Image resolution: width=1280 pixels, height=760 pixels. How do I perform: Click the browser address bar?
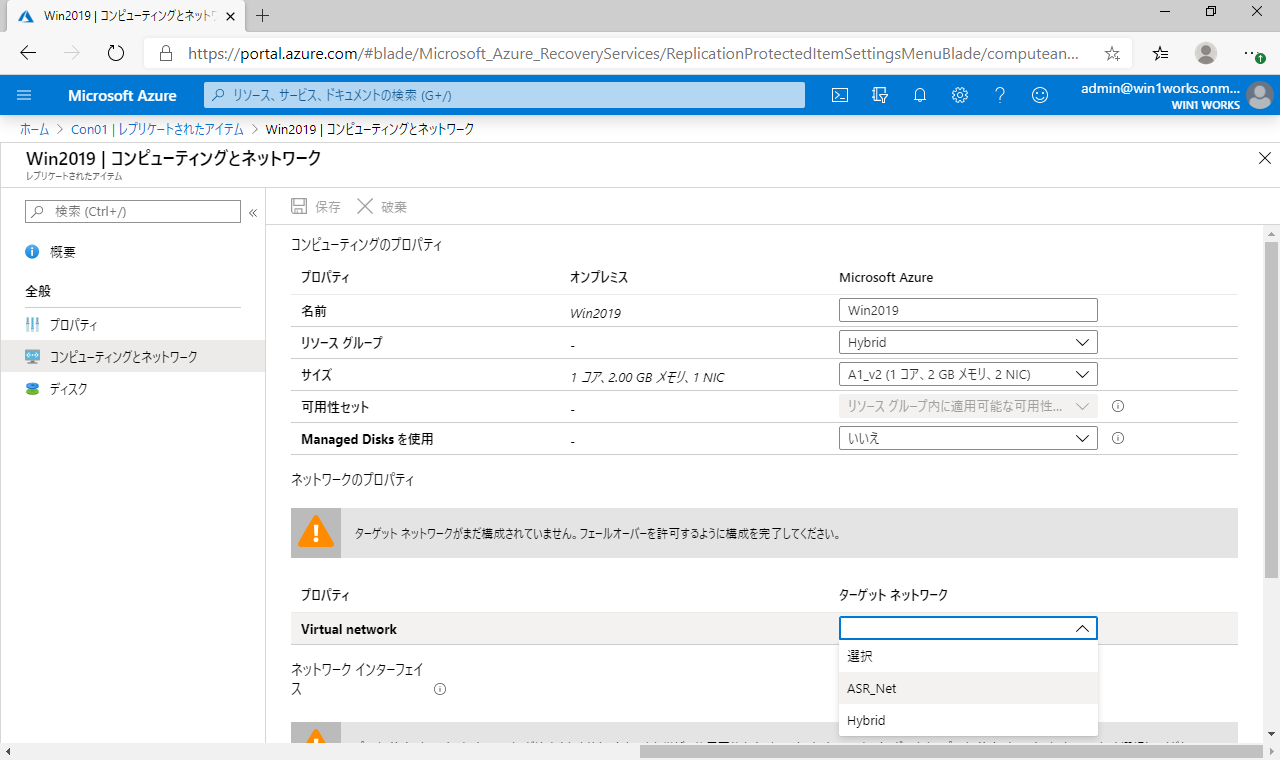[636, 53]
